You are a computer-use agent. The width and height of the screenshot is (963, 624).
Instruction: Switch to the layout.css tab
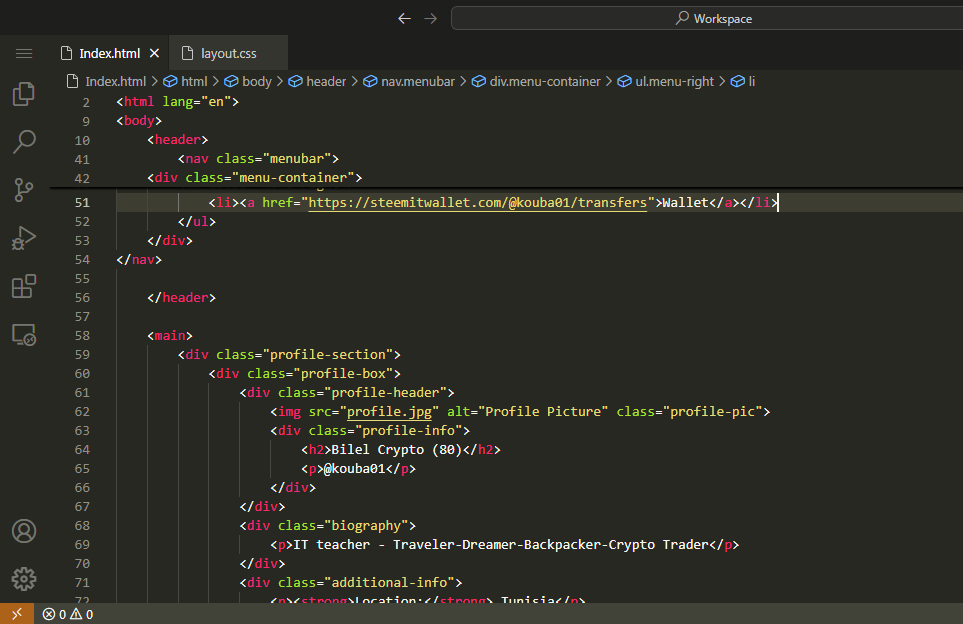[x=228, y=53]
